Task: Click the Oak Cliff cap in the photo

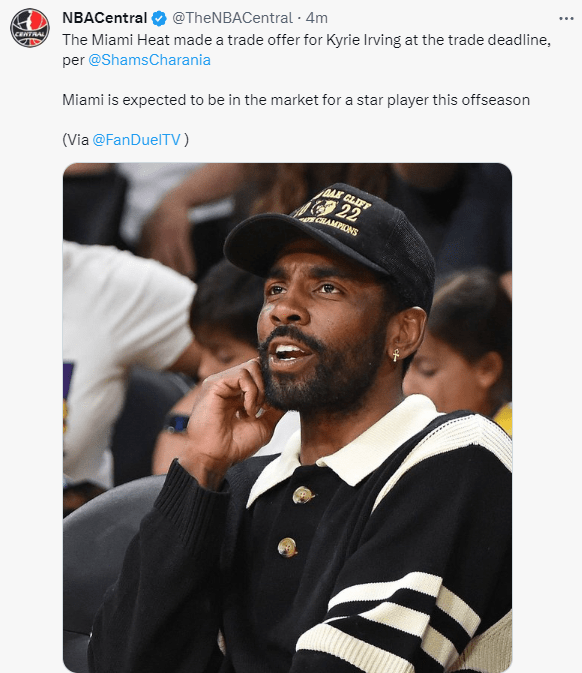Action: pos(330,238)
